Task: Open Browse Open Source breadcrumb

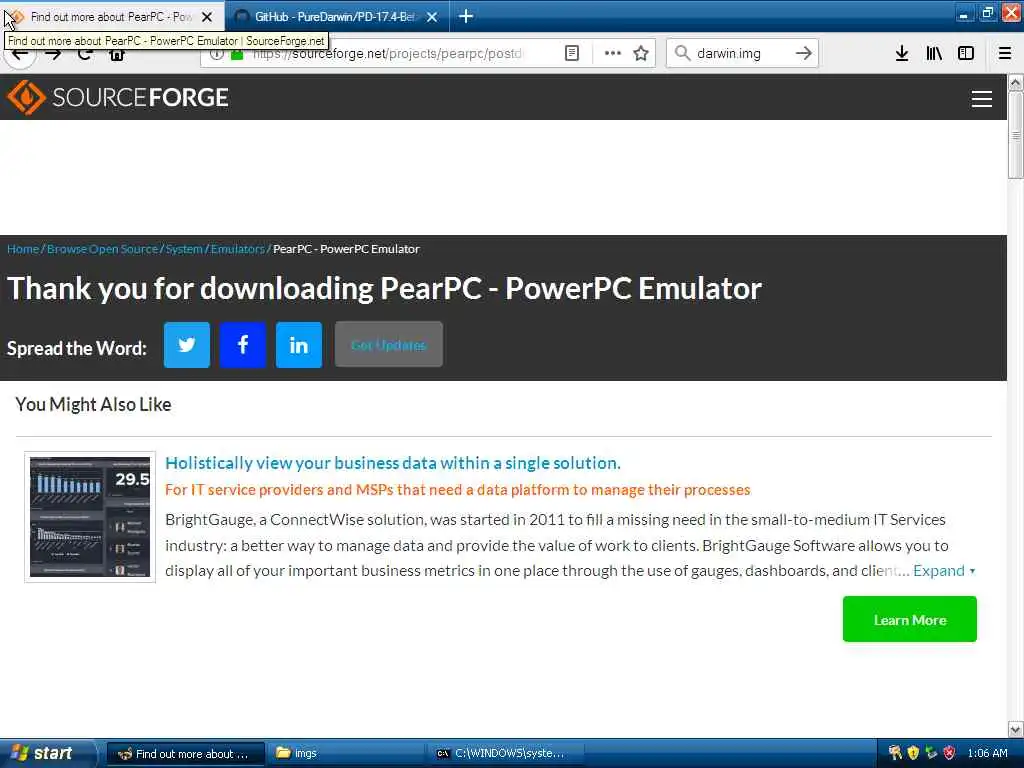Action: pyautogui.click(x=103, y=249)
